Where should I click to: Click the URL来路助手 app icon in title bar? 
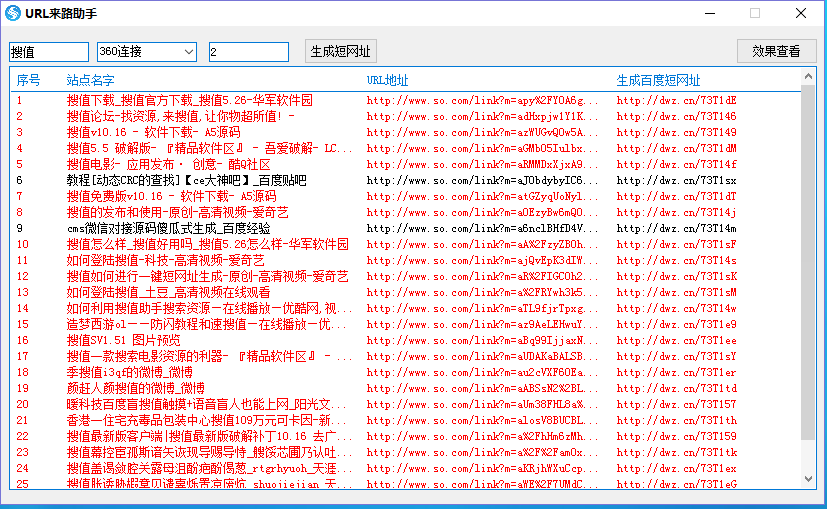pyautogui.click(x=13, y=13)
